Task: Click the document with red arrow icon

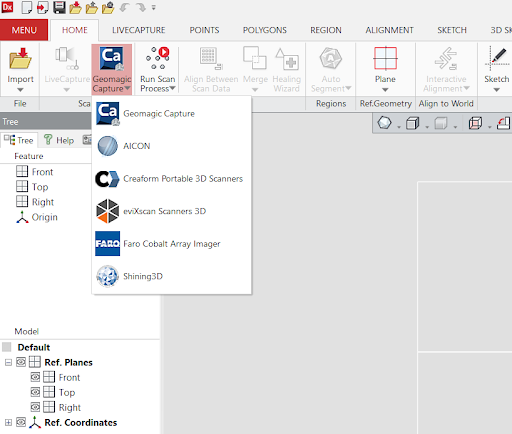Action: 43,7
